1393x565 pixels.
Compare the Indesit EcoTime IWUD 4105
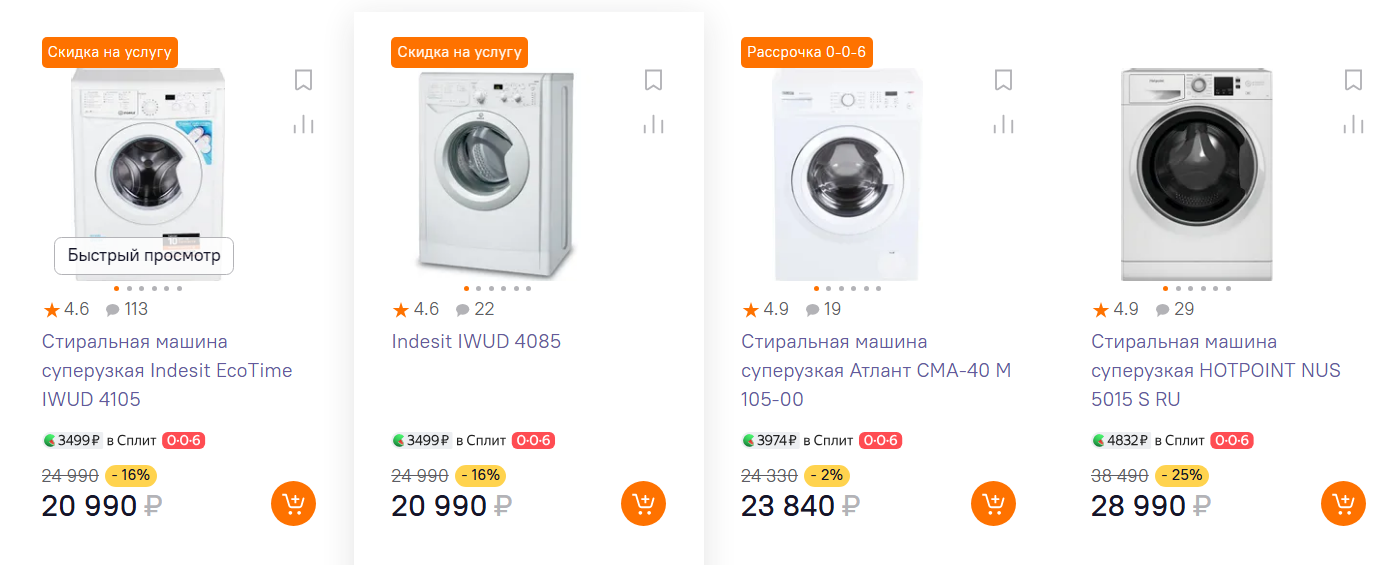pyautogui.click(x=304, y=124)
